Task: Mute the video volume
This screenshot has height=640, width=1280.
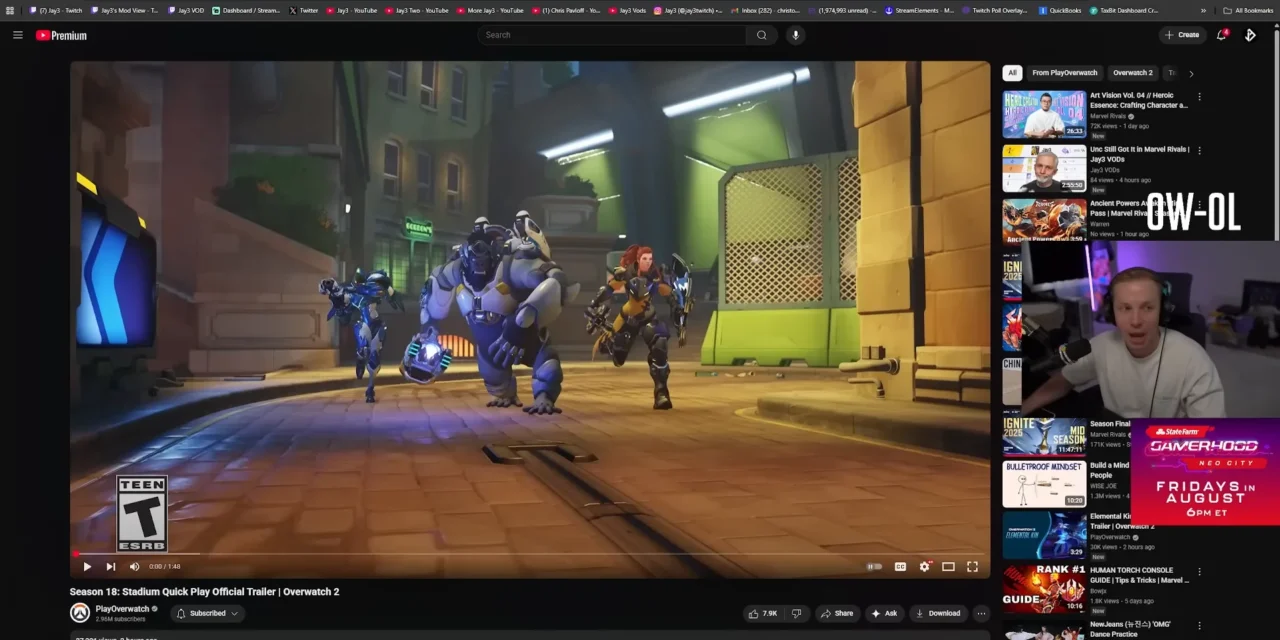Action: (133, 566)
